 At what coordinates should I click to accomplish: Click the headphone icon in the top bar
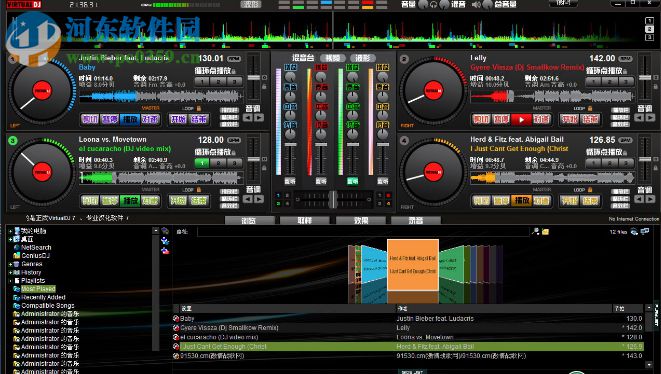(433, 5)
